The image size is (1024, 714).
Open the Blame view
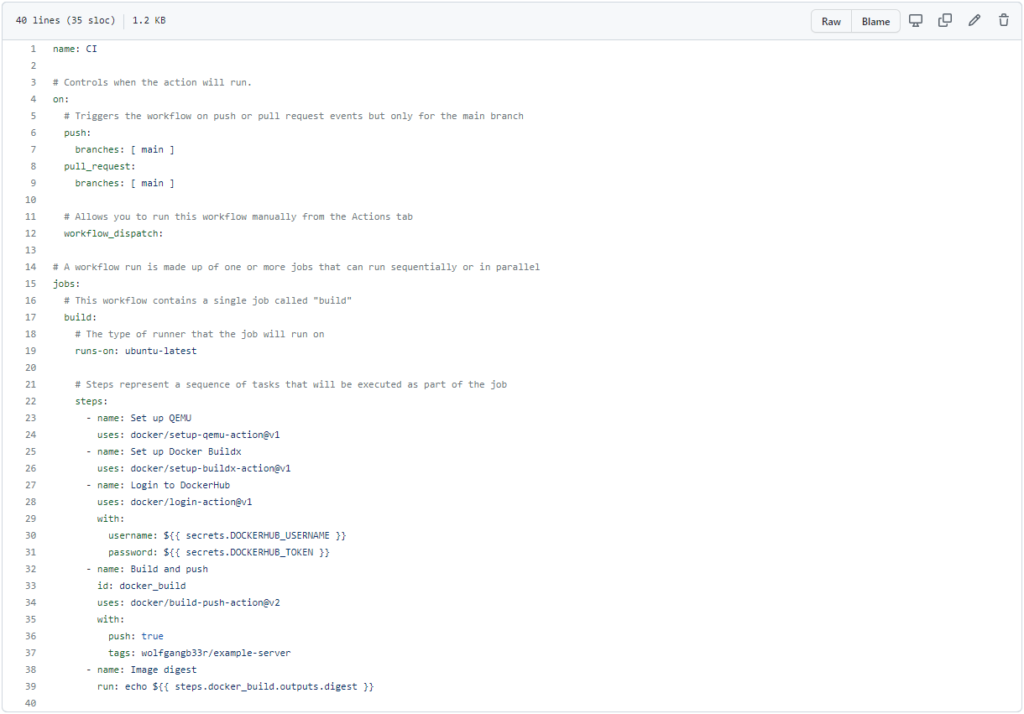(x=875, y=22)
